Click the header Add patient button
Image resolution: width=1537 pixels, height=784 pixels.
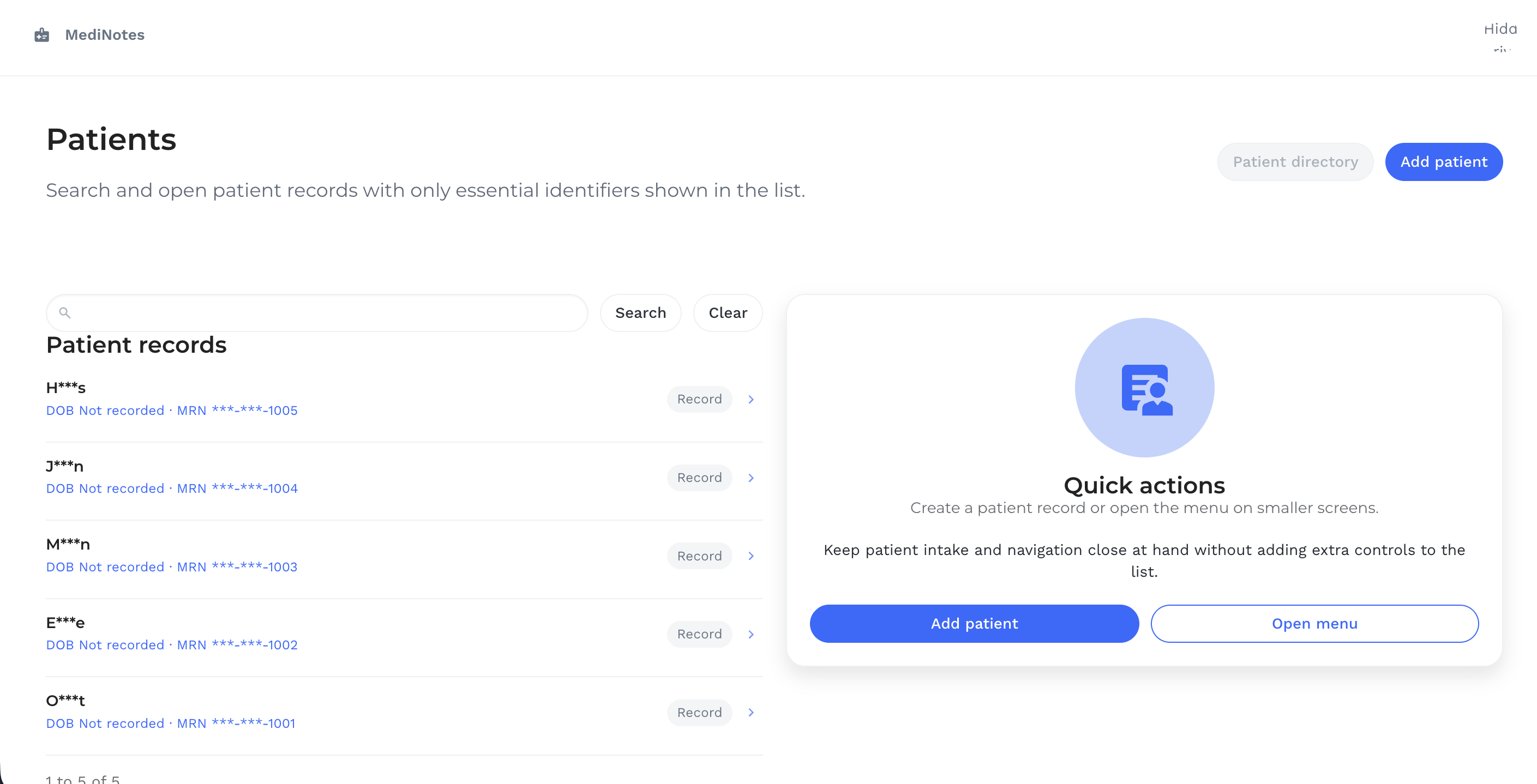click(x=1443, y=161)
